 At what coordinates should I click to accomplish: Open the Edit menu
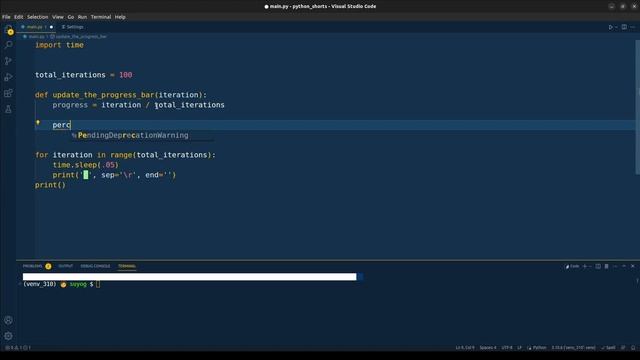[19, 17]
